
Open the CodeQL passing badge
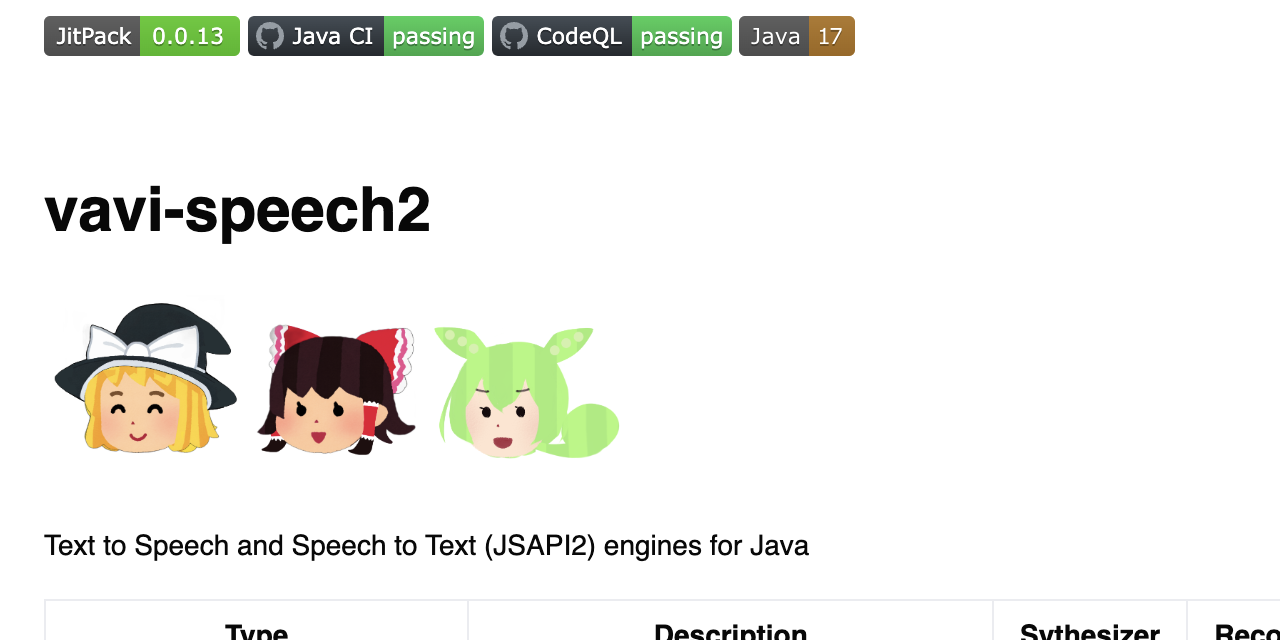[612, 36]
